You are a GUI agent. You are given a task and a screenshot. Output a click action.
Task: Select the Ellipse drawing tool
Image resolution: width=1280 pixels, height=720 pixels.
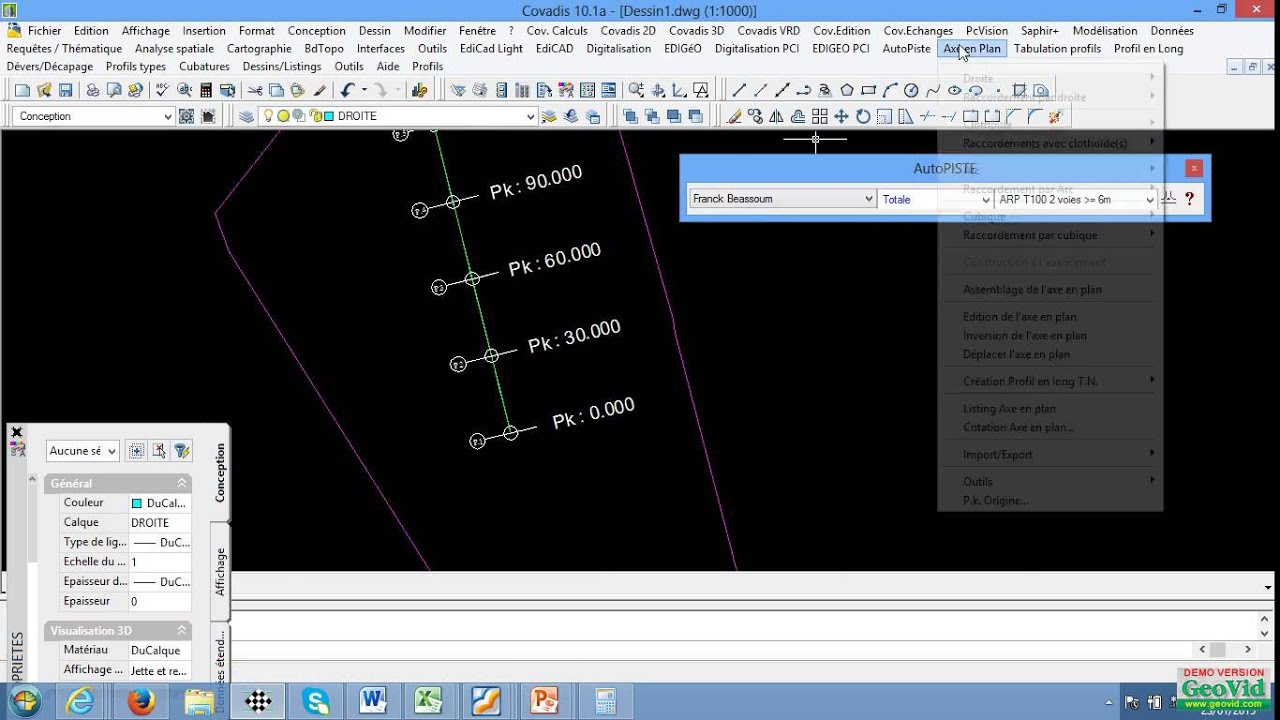[x=954, y=90]
